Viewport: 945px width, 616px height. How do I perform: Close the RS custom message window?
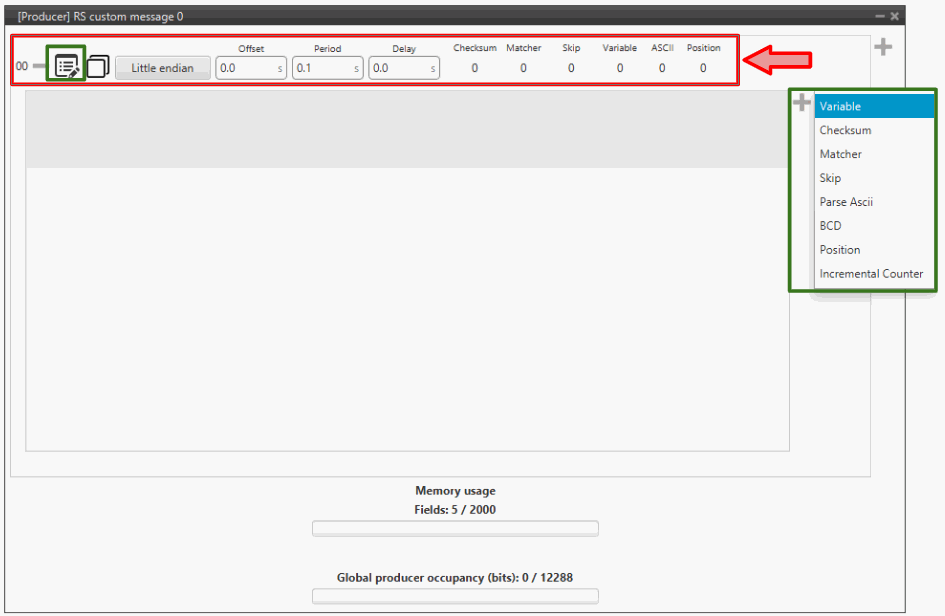[x=895, y=16]
